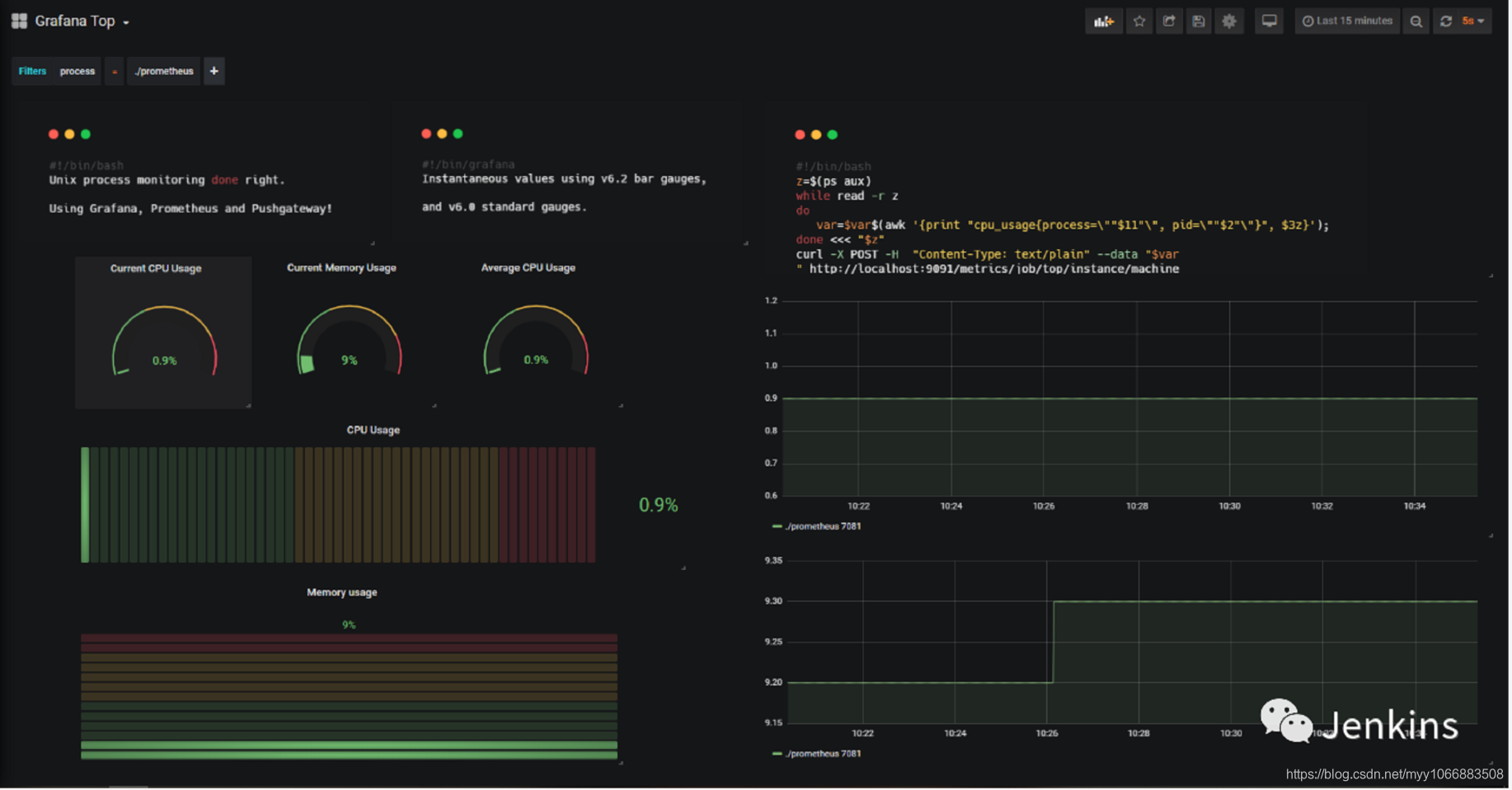This screenshot has width=1512, height=790.
Task: Open the Average CPU Usage panel title
Action: tap(528, 267)
